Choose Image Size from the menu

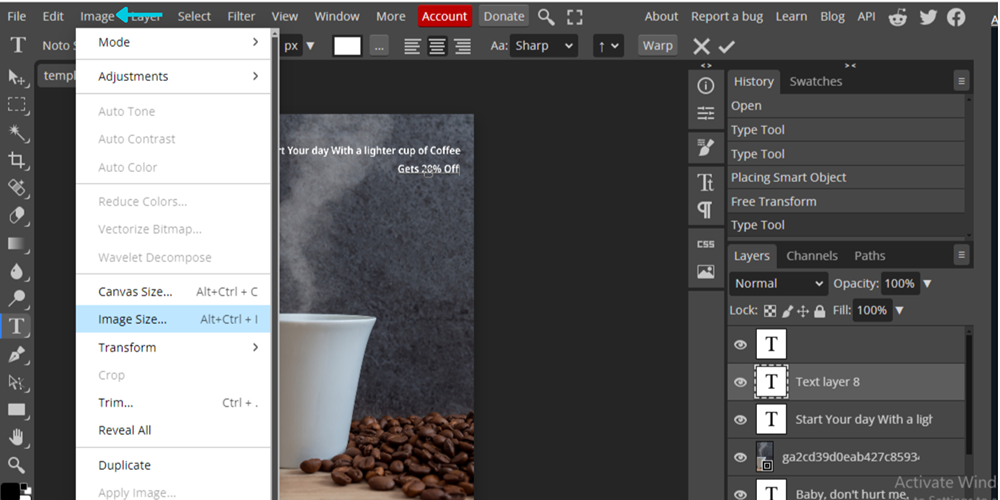173,320
